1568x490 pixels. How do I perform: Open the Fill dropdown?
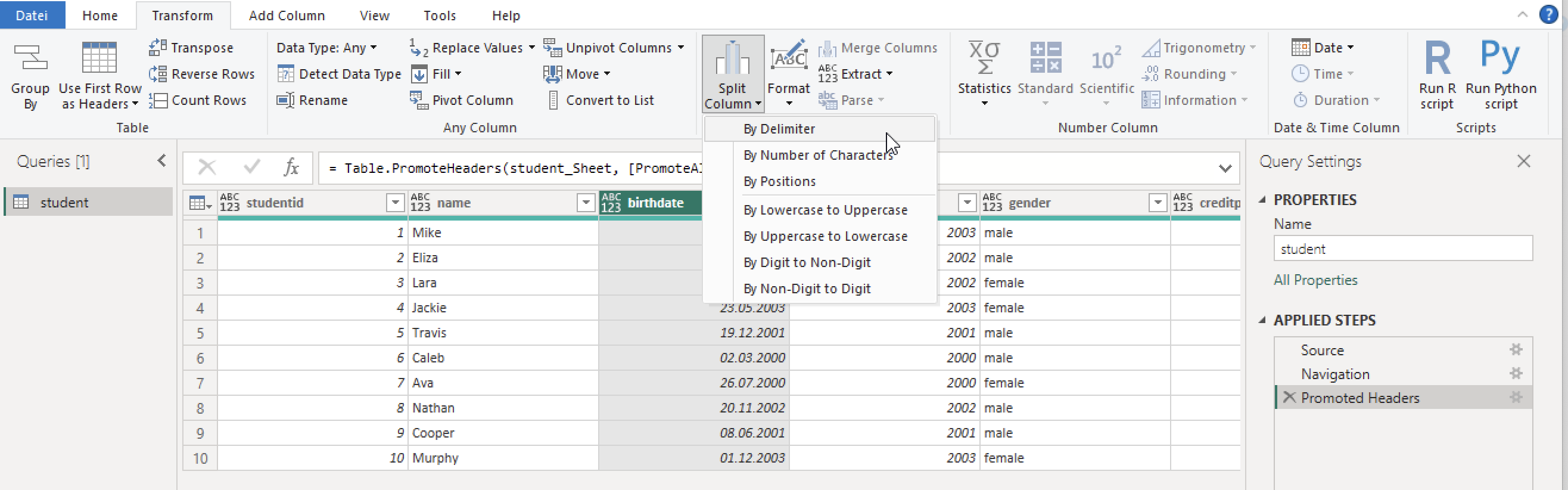click(x=436, y=74)
